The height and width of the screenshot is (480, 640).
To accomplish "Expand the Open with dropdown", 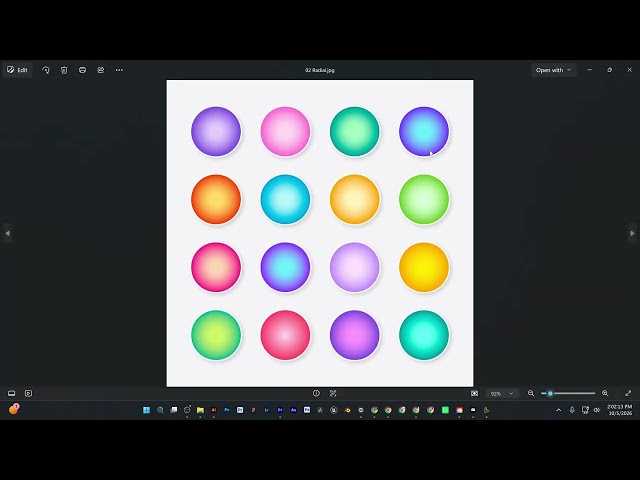I will click(x=553, y=70).
